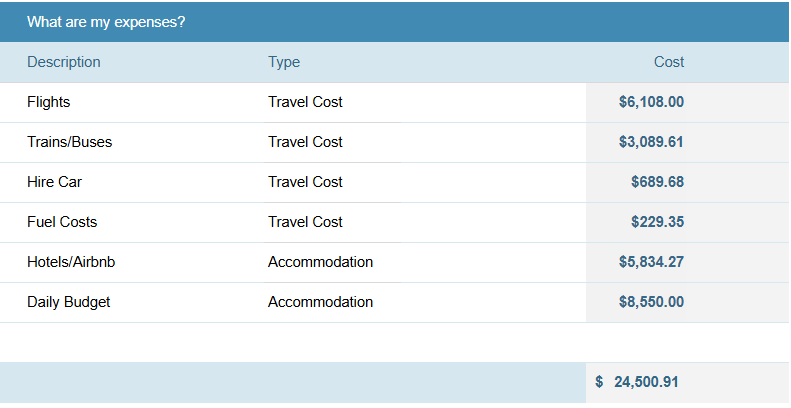Open the type dropdown for Trains/Buses row
Viewport: 791px width, 408px height.
[x=424, y=142]
